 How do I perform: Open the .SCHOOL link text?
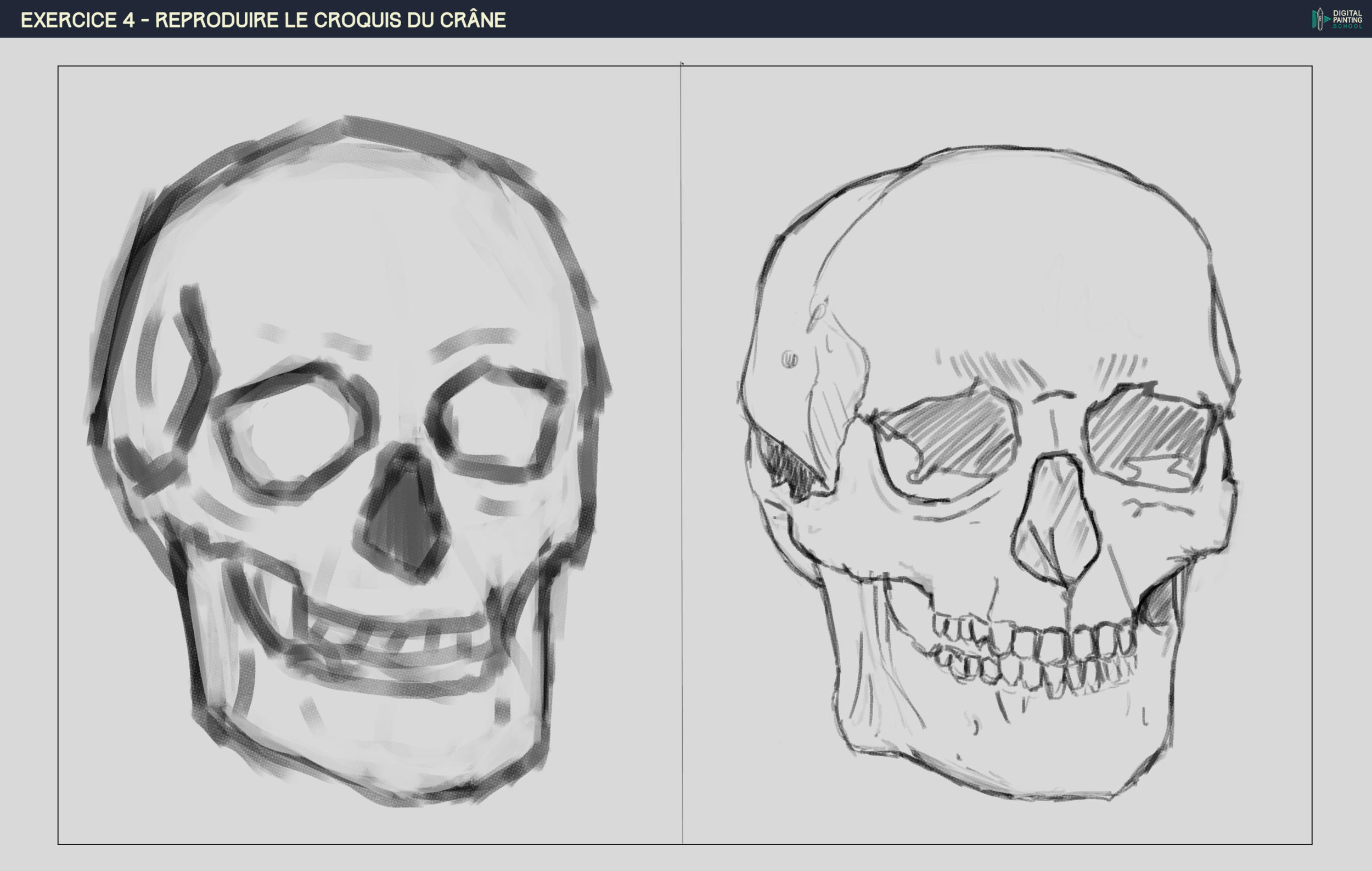click(1346, 27)
